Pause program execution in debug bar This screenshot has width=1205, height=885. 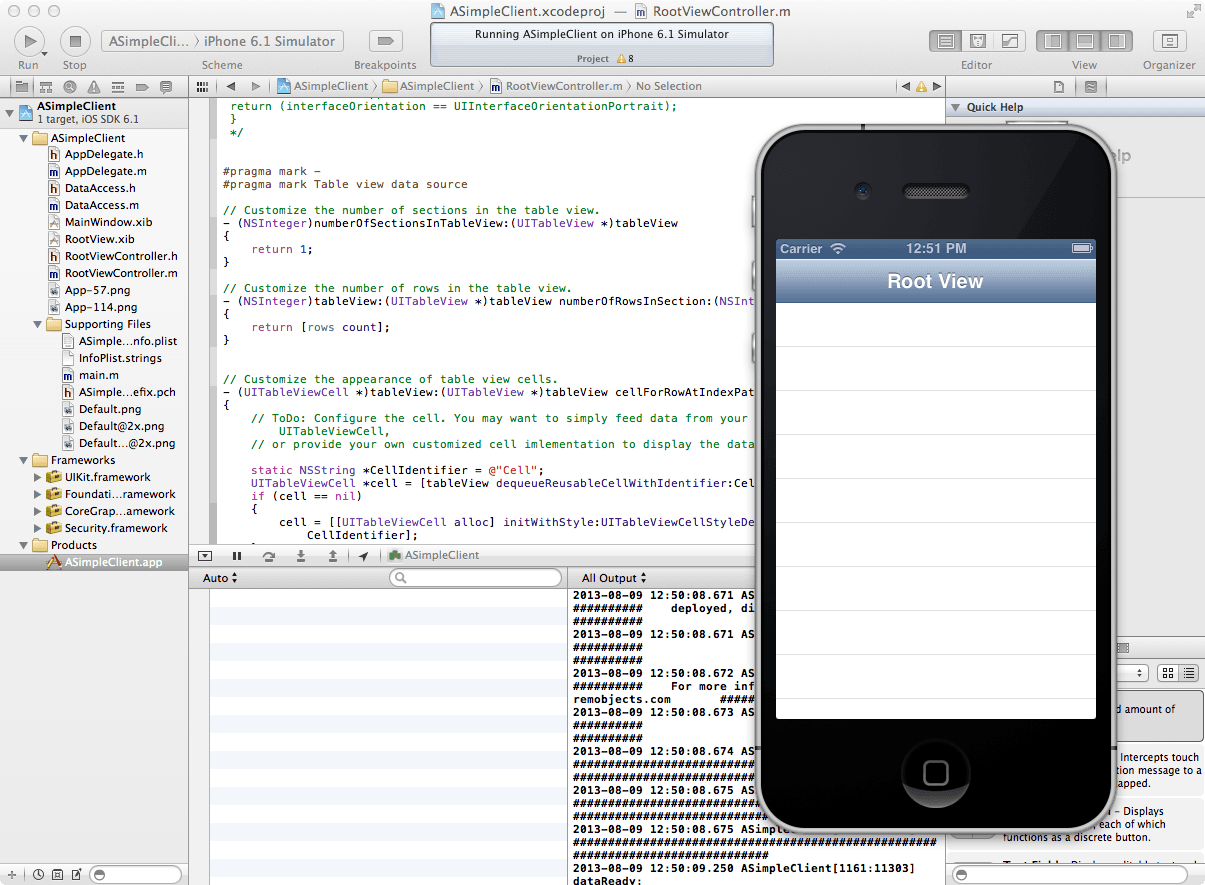(237, 555)
